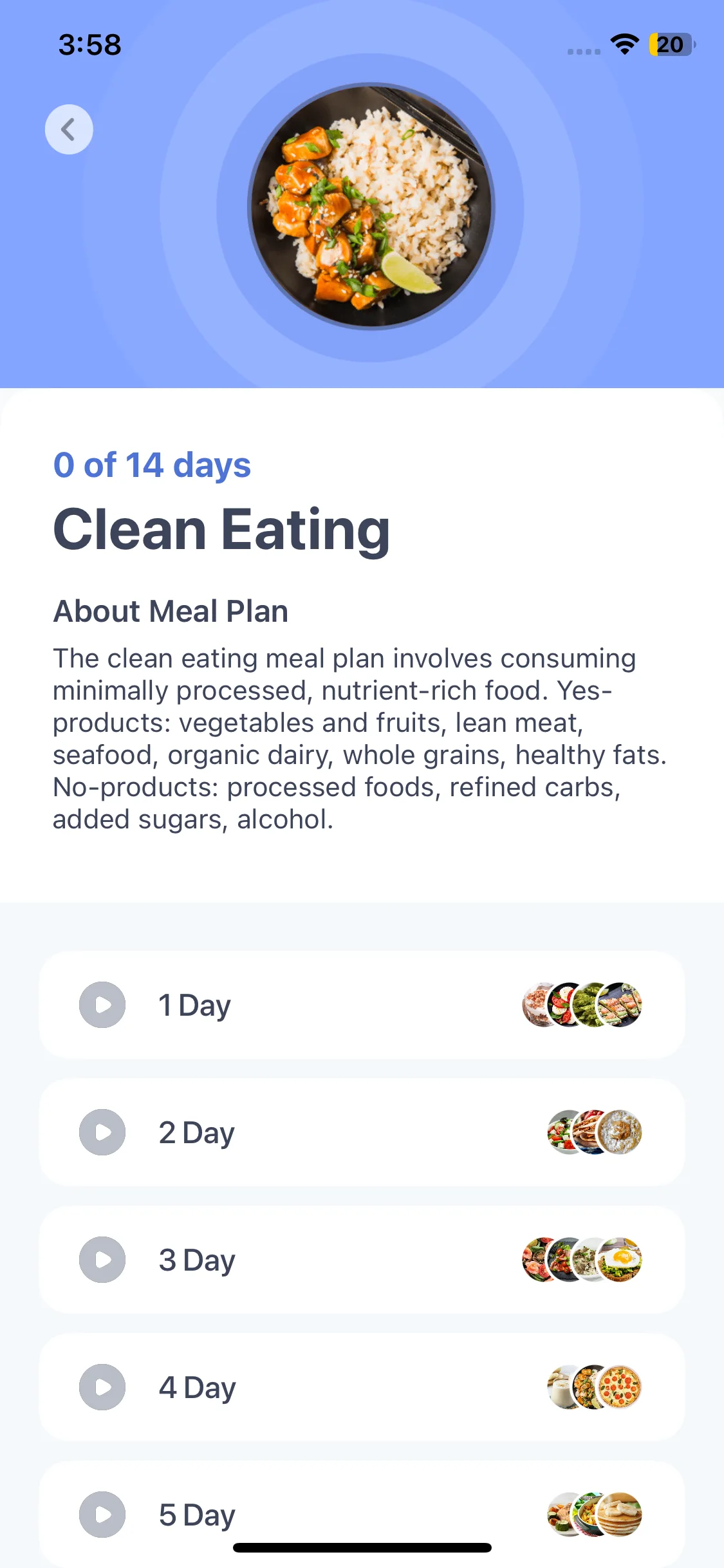Tap the back chevron button
724x1568 pixels.
point(69,129)
